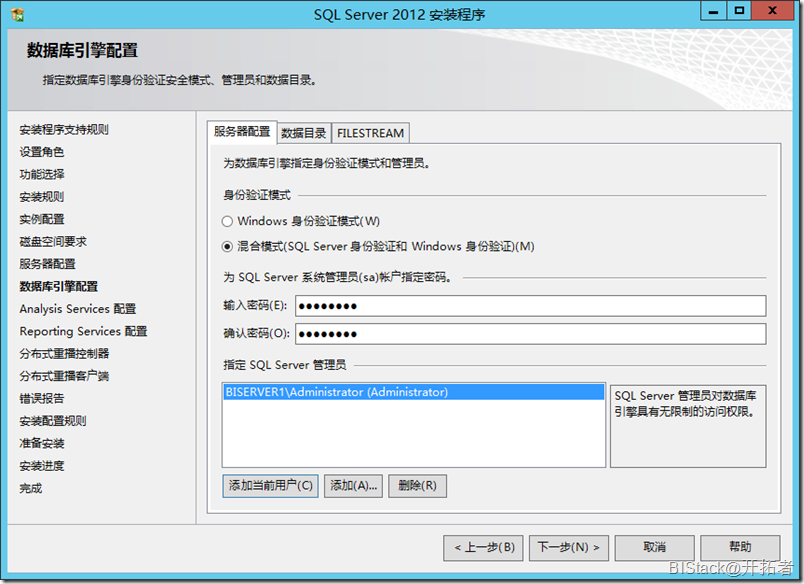Click 安装规则 in the step list
This screenshot has height=584, width=804.
coord(42,197)
